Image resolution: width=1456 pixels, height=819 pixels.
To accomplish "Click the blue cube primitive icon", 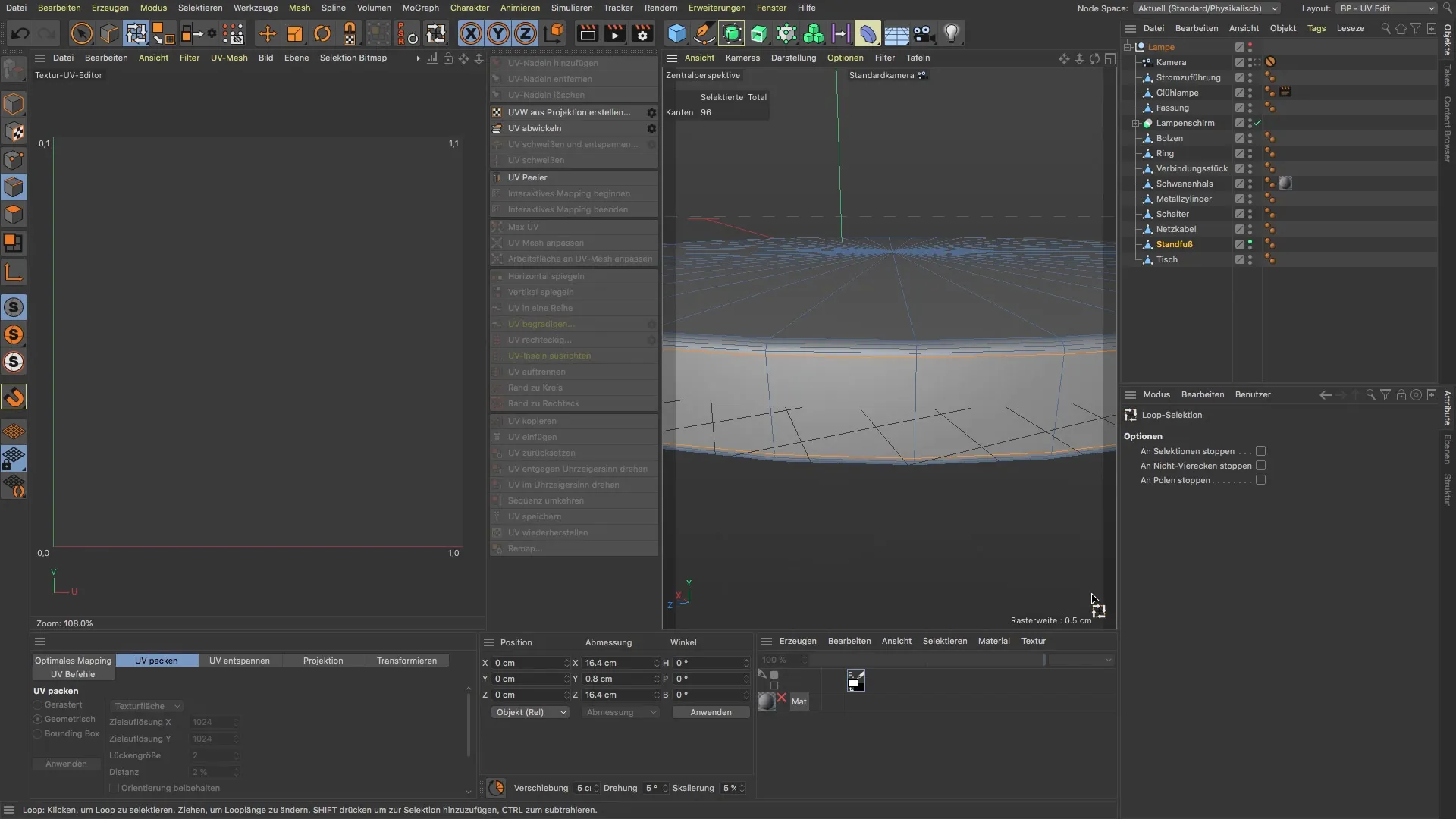I will coord(676,34).
